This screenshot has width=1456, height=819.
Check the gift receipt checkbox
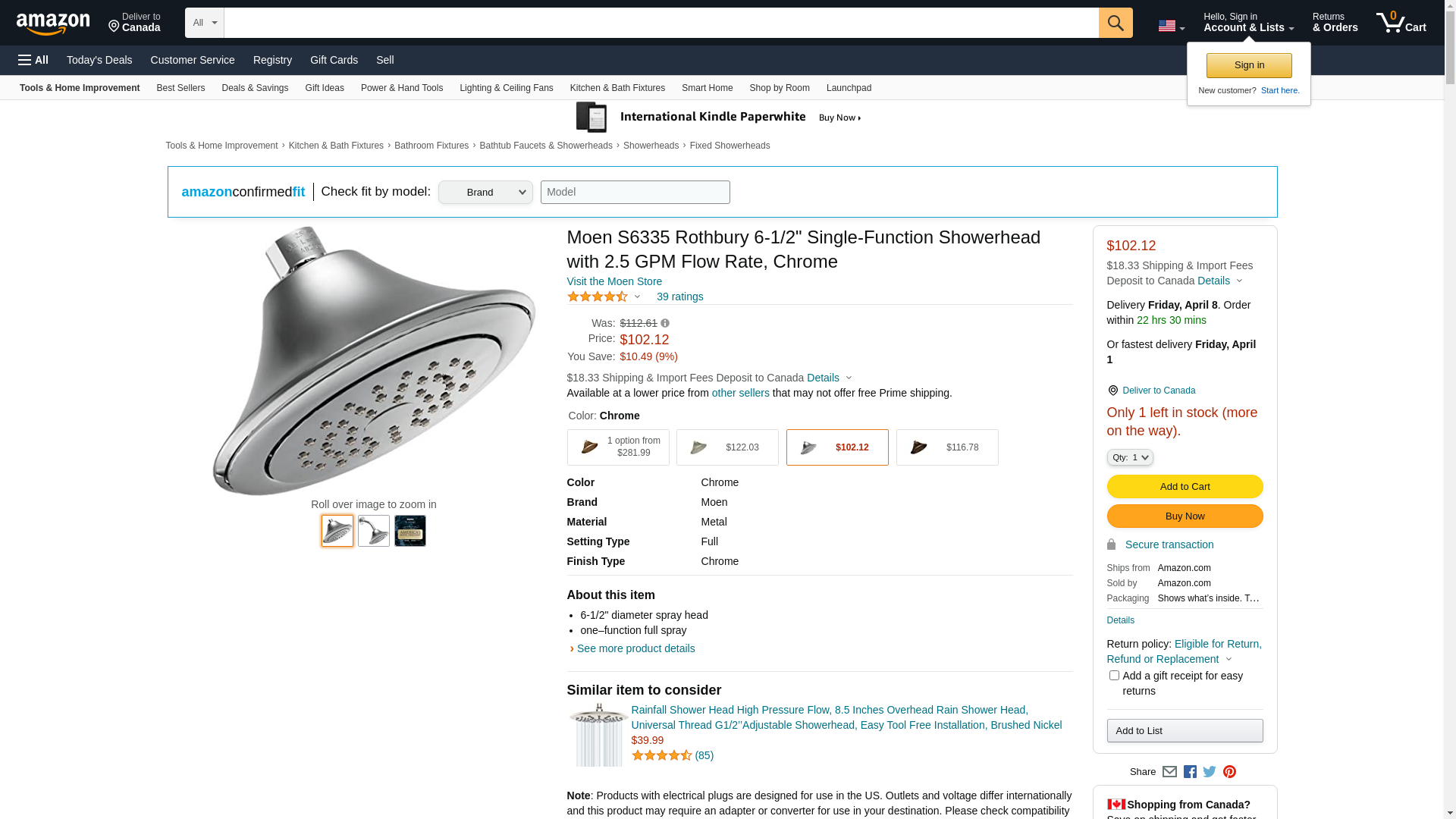tap(1114, 675)
